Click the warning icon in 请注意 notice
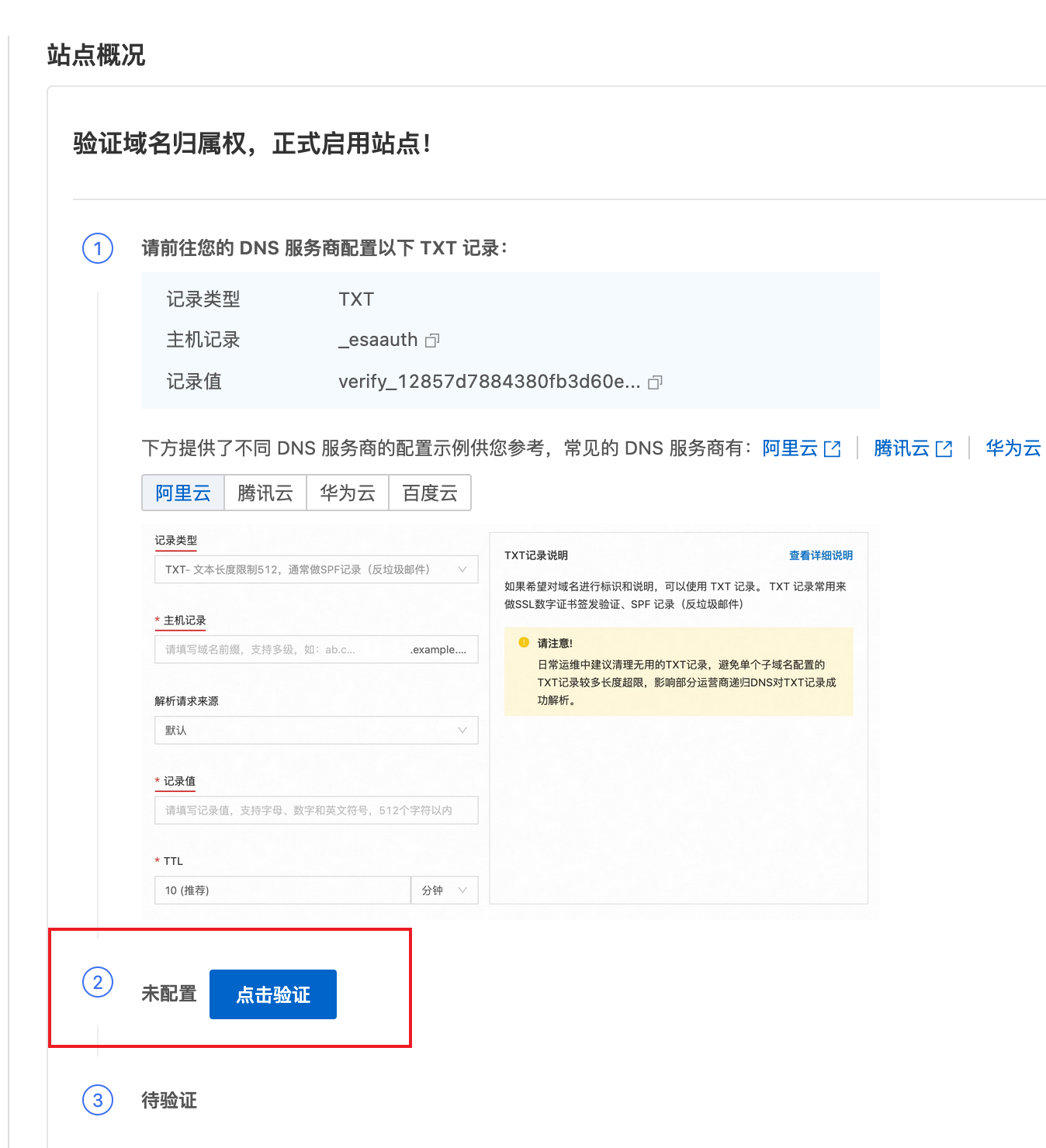This screenshot has width=1046, height=1148. [x=525, y=642]
